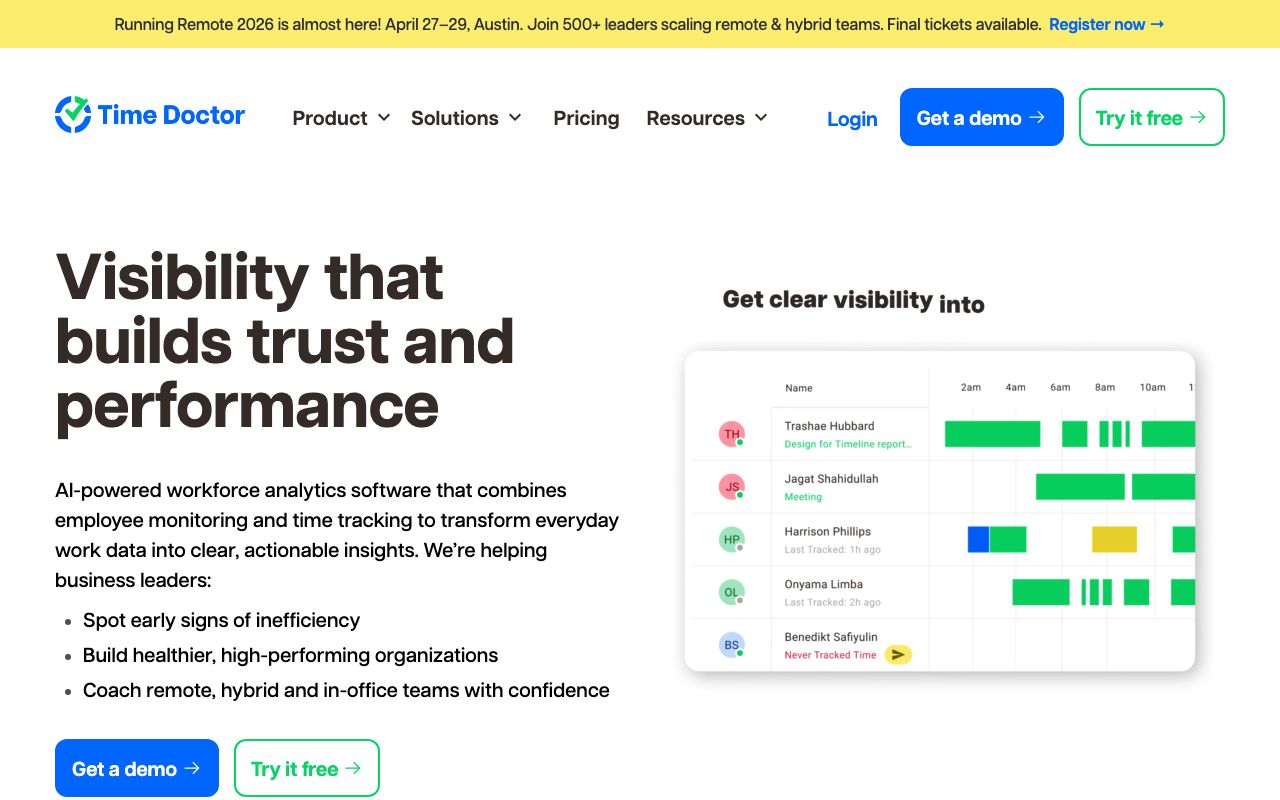Click Trashae Hubbard's first green timeline bar
1280x800 pixels.
[x=992, y=434]
